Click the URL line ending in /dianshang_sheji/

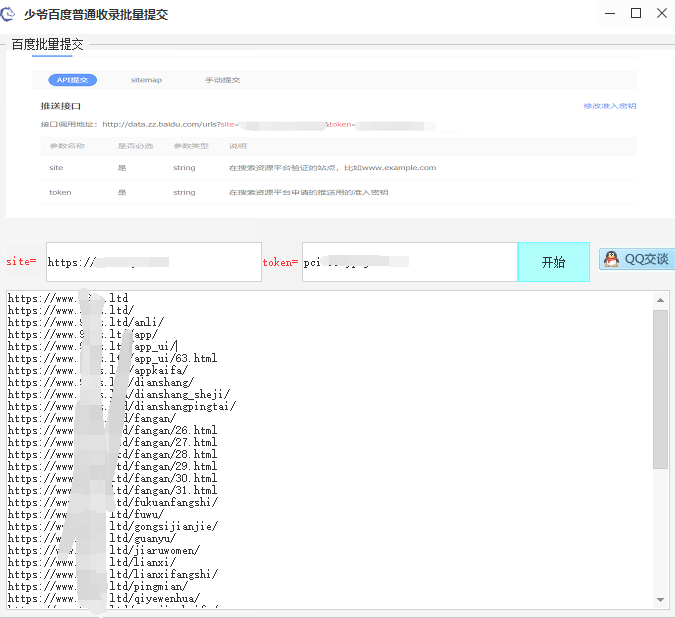pos(119,395)
